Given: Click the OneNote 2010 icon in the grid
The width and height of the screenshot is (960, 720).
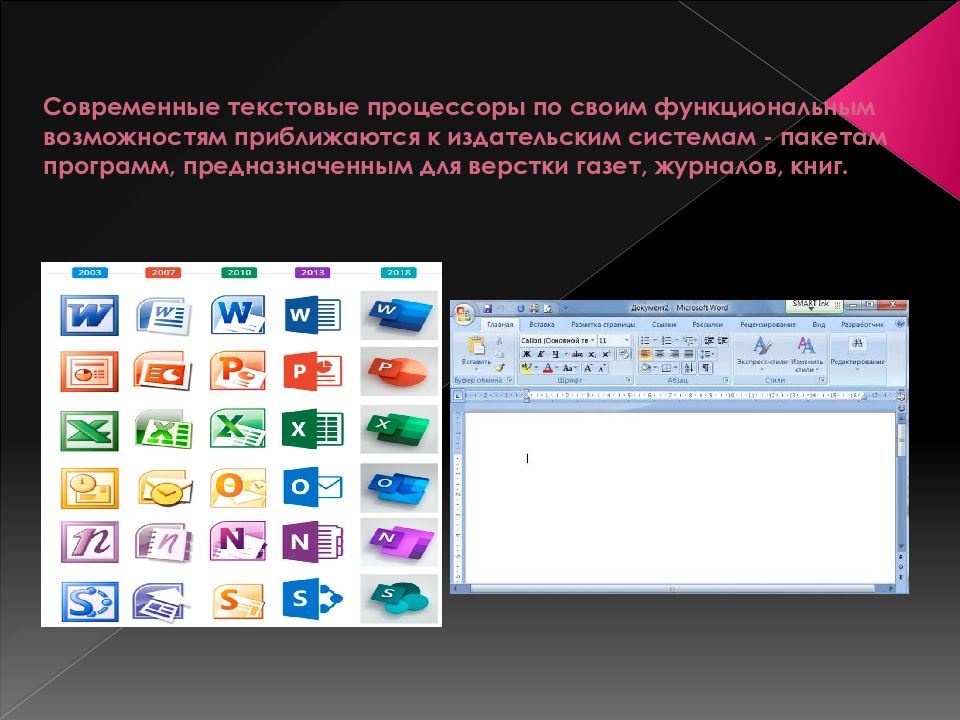Looking at the screenshot, I should tap(238, 541).
